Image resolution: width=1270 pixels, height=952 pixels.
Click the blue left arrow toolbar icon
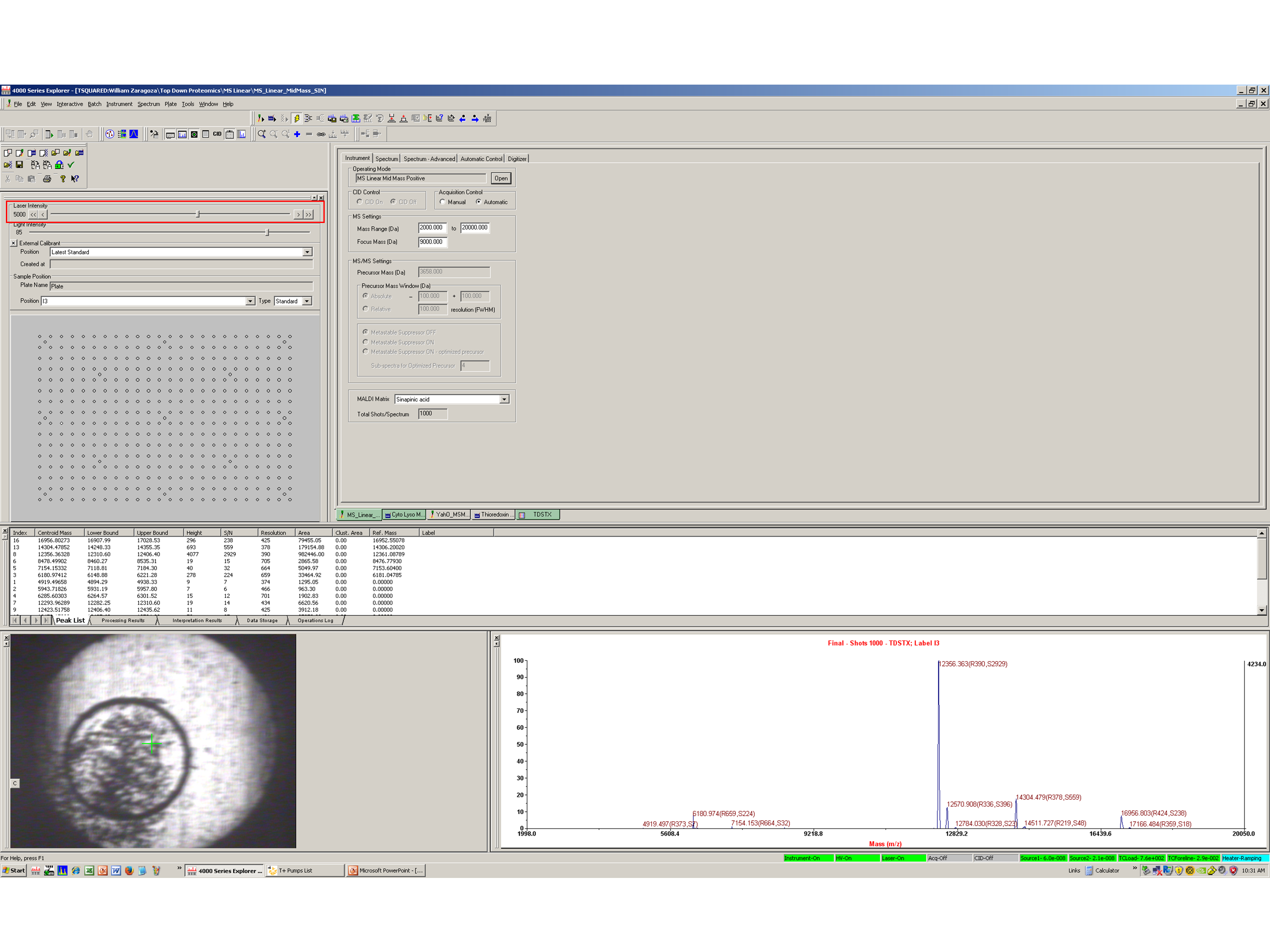tap(463, 118)
